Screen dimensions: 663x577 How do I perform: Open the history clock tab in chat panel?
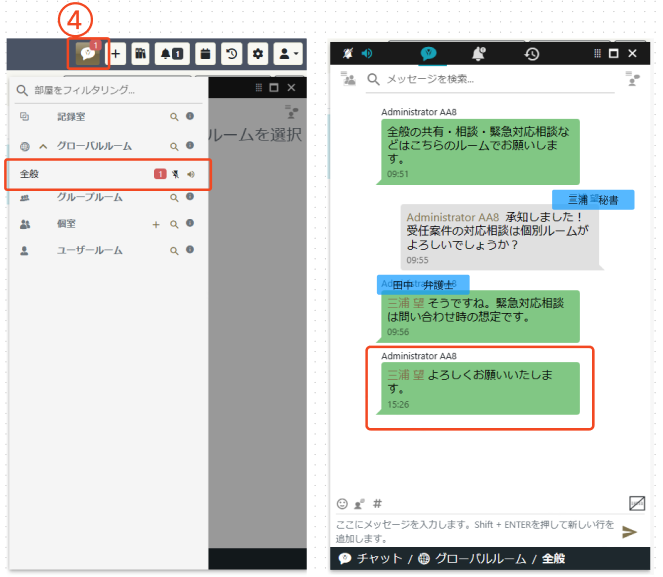click(533, 53)
